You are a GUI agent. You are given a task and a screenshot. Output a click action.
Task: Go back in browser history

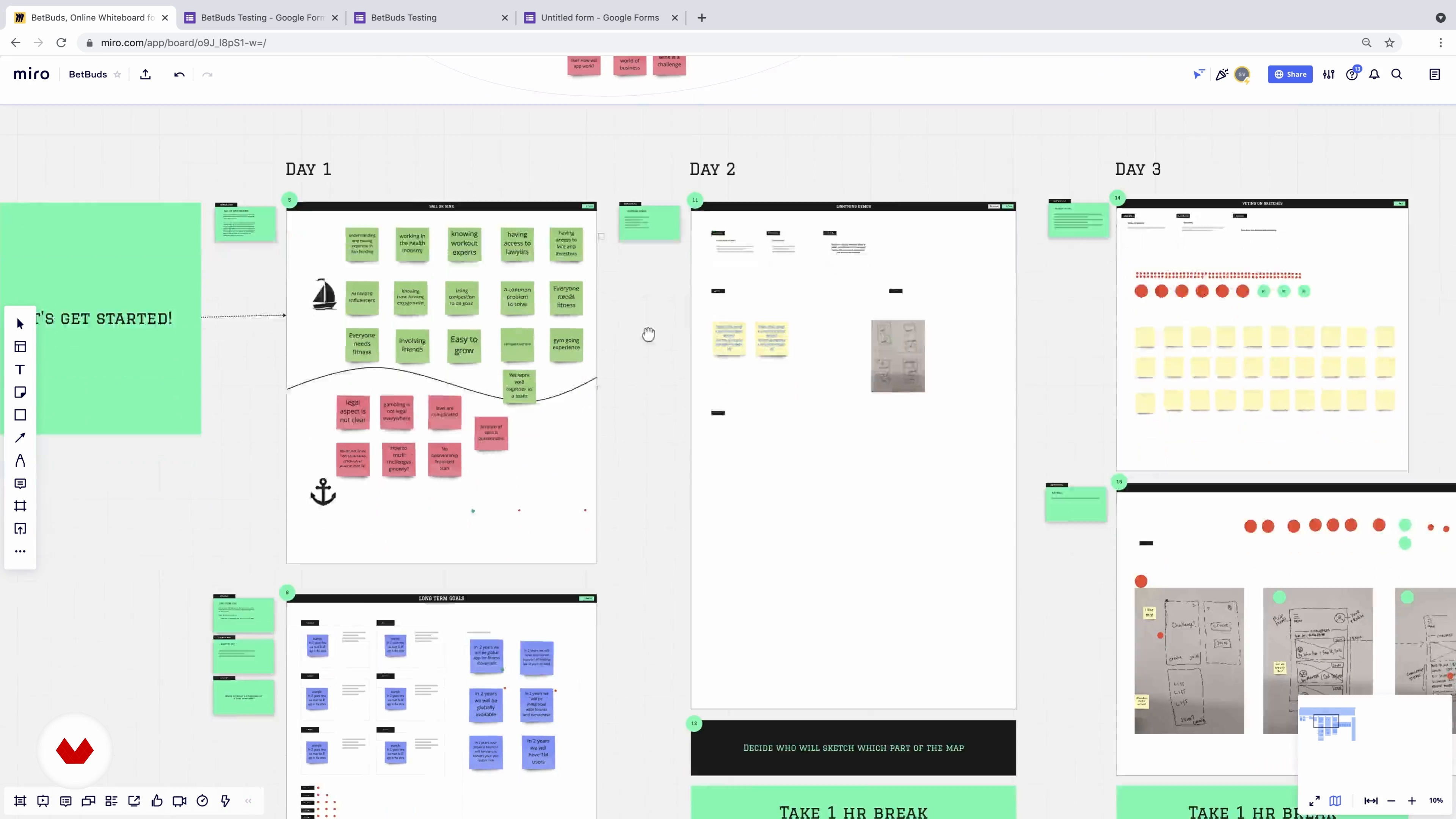click(15, 42)
